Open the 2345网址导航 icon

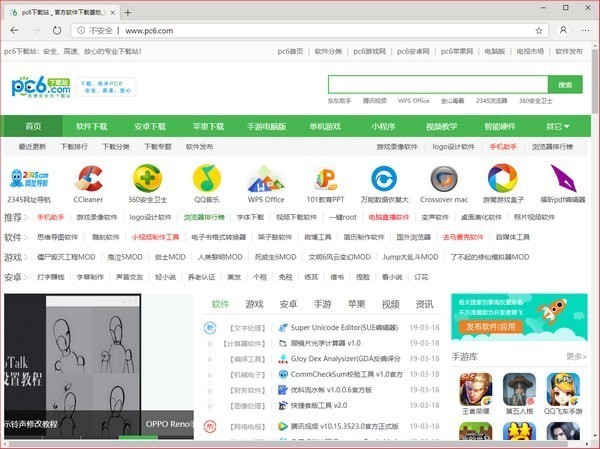pos(29,179)
